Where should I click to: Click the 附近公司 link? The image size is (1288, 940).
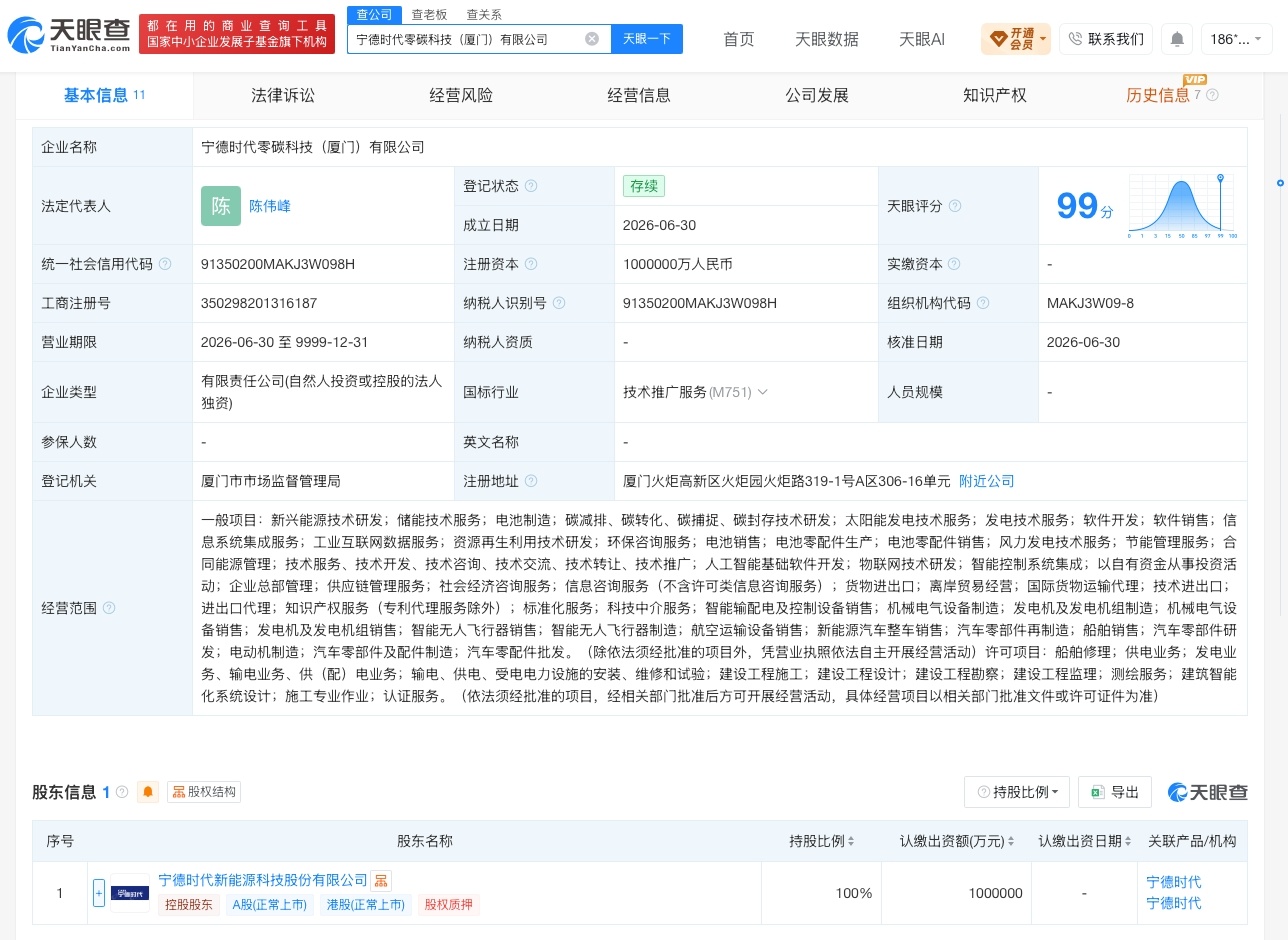click(x=987, y=481)
